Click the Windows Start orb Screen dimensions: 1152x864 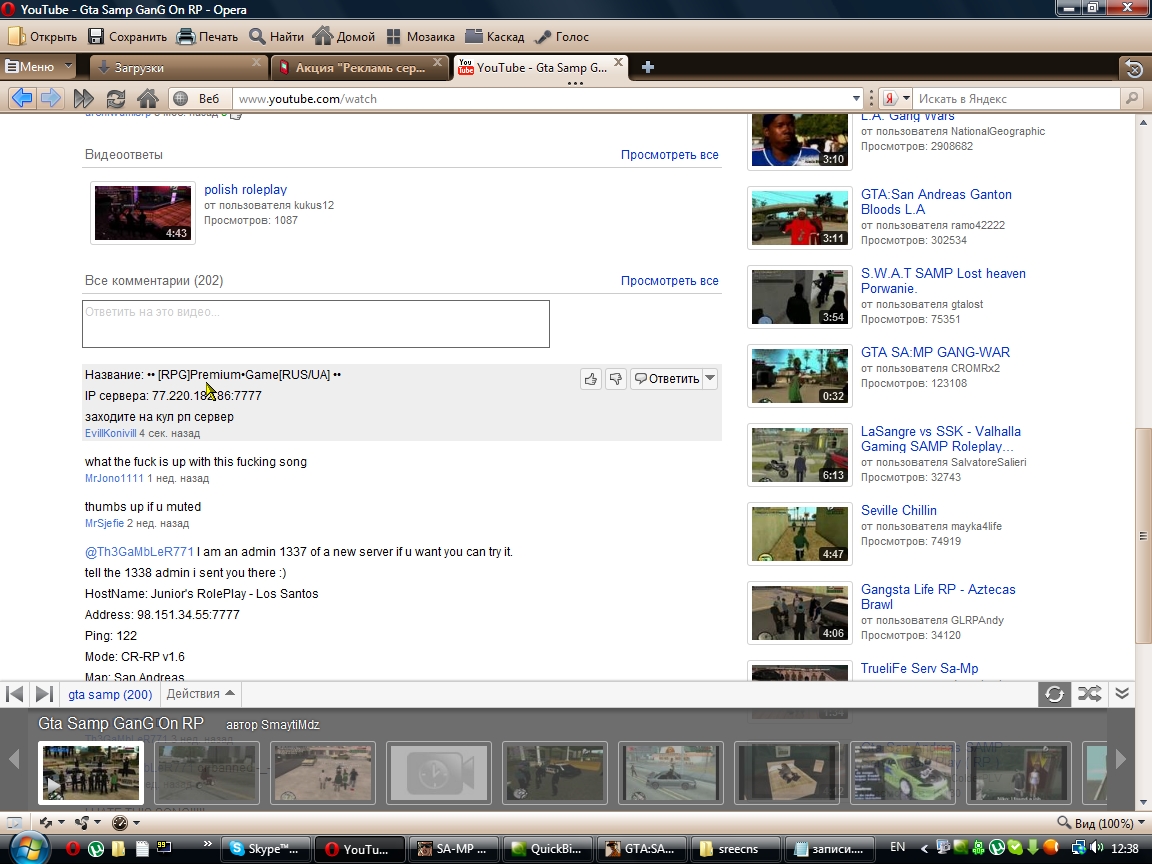(x=28, y=847)
